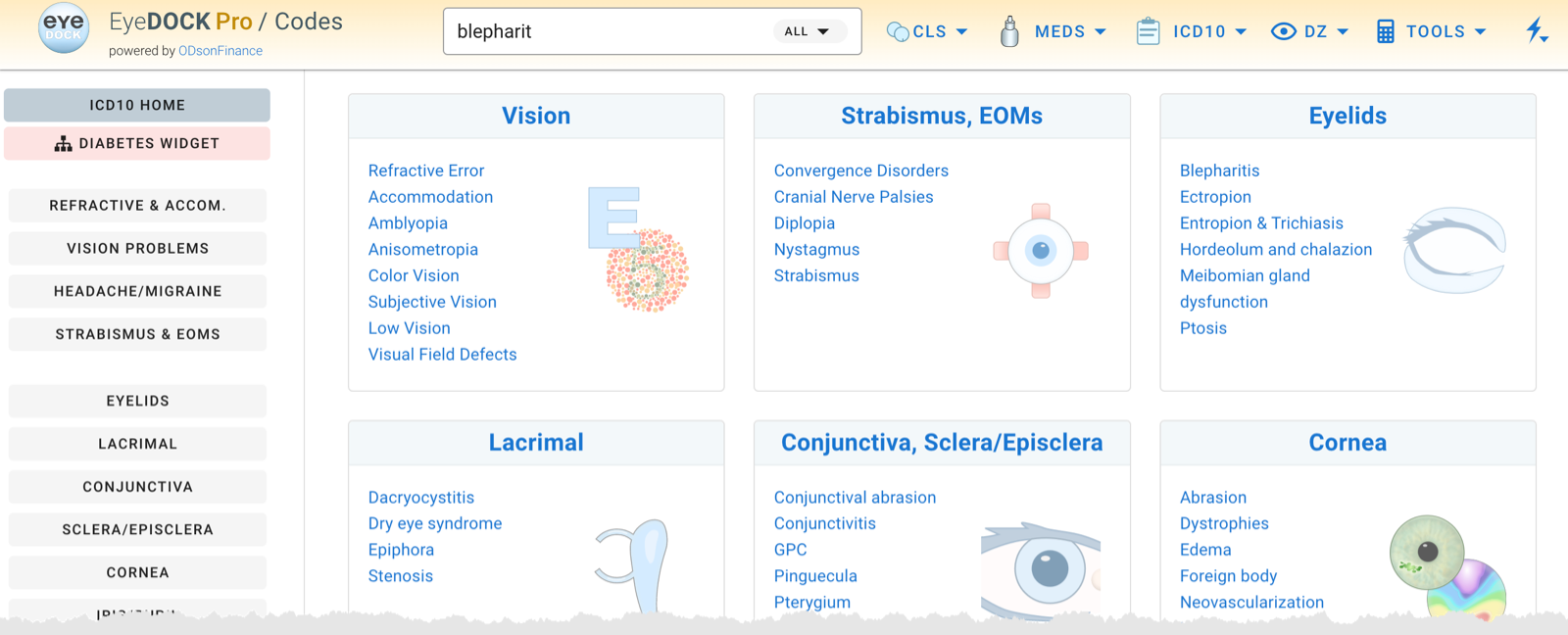Viewport: 1568px width, 635px height.
Task: Open the Dry eye syndrome link
Action: [435, 523]
